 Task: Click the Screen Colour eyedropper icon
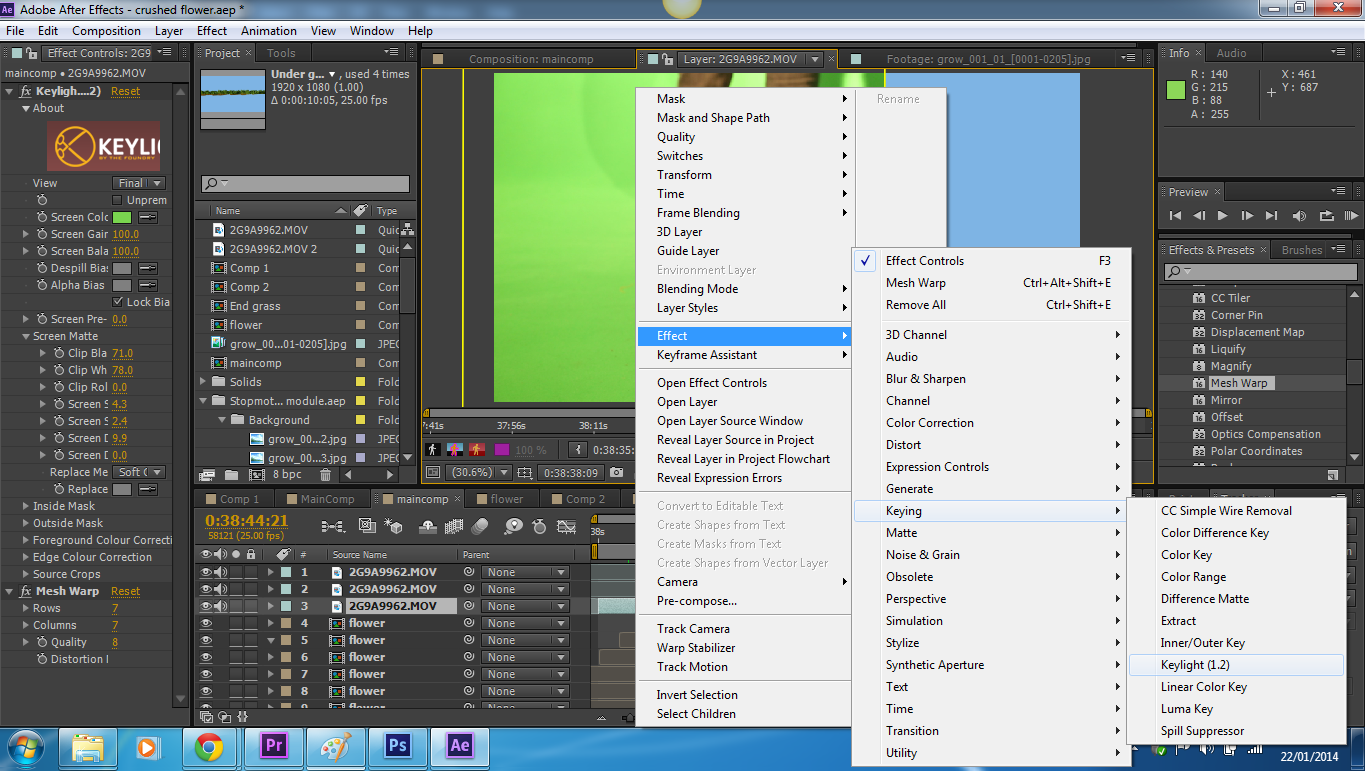point(148,217)
